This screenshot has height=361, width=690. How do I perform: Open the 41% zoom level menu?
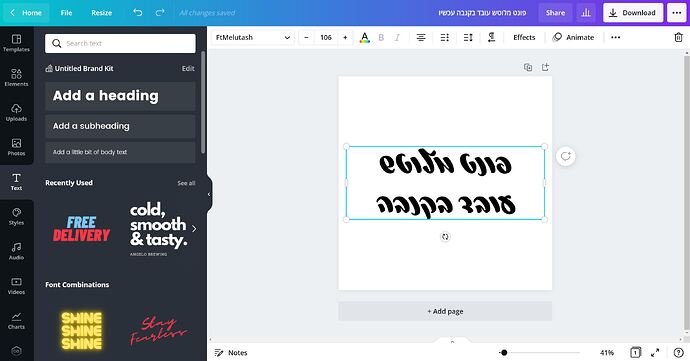click(606, 353)
